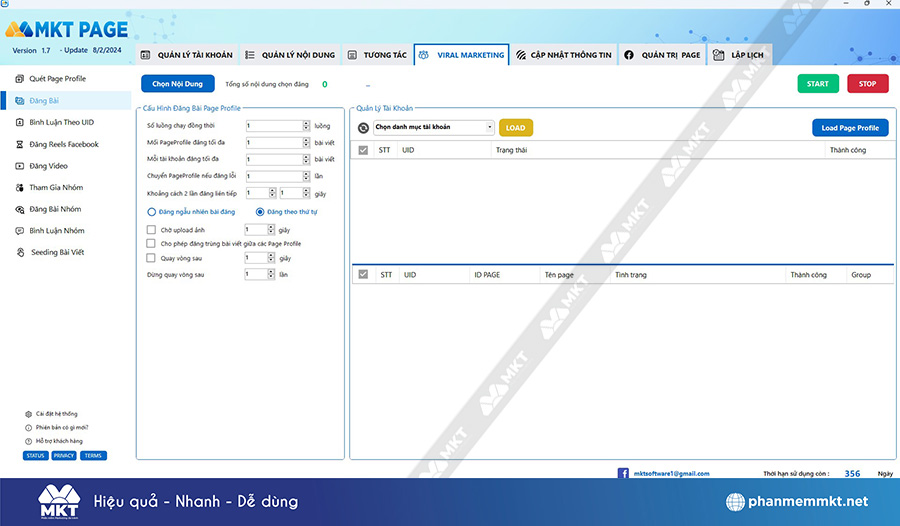900x526 pixels.
Task: Click the green START button
Action: point(818,84)
